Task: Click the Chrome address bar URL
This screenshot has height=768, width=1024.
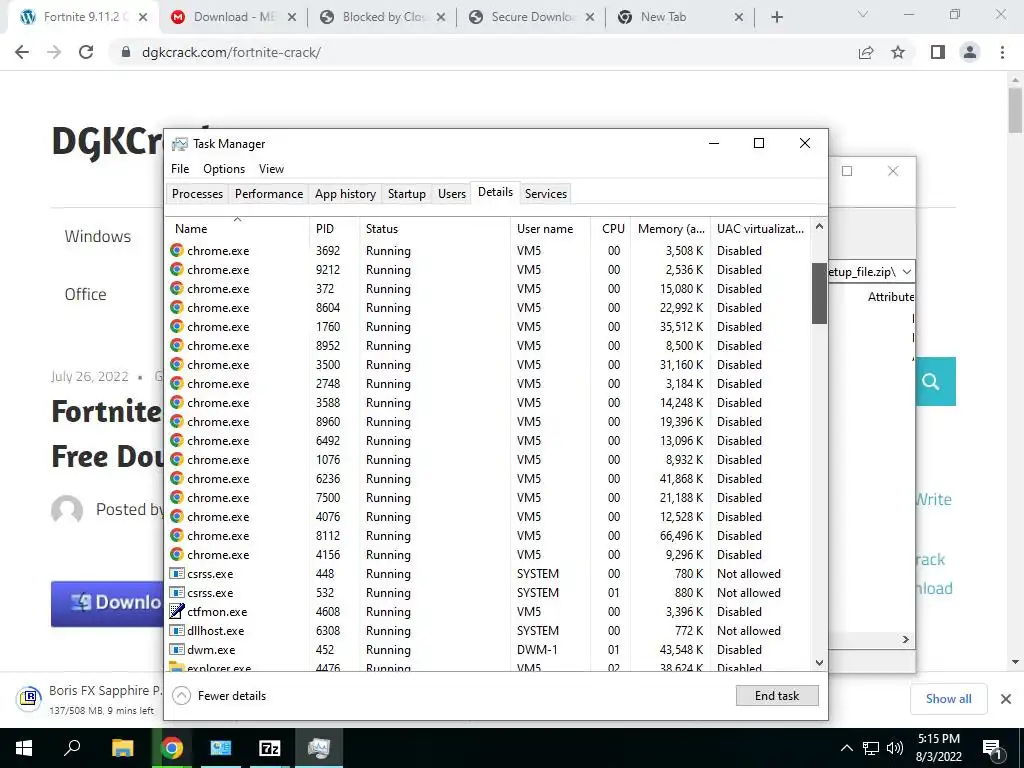Action: pyautogui.click(x=231, y=52)
